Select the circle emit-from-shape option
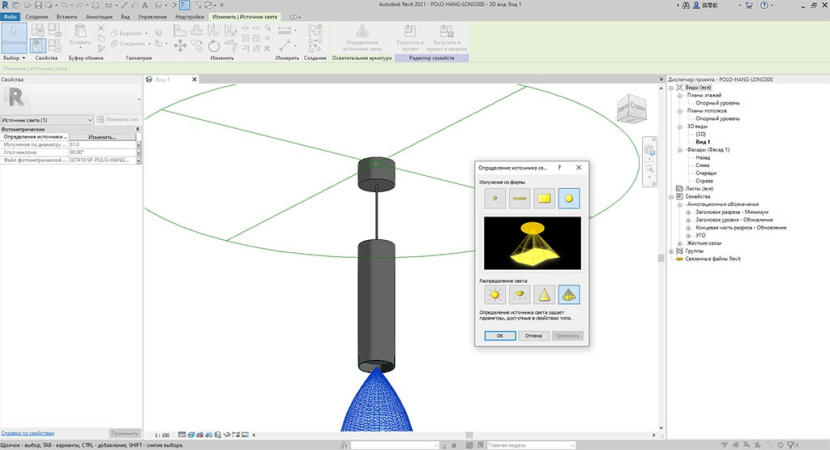 (x=569, y=198)
